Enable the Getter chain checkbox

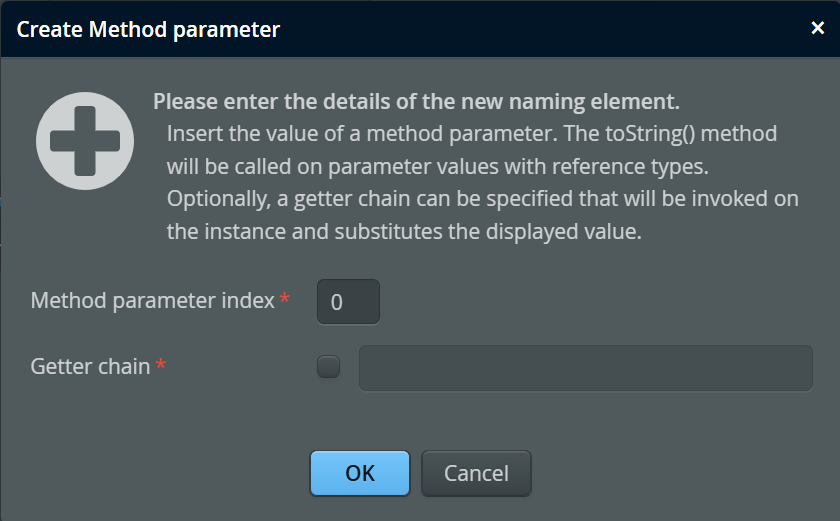328,367
